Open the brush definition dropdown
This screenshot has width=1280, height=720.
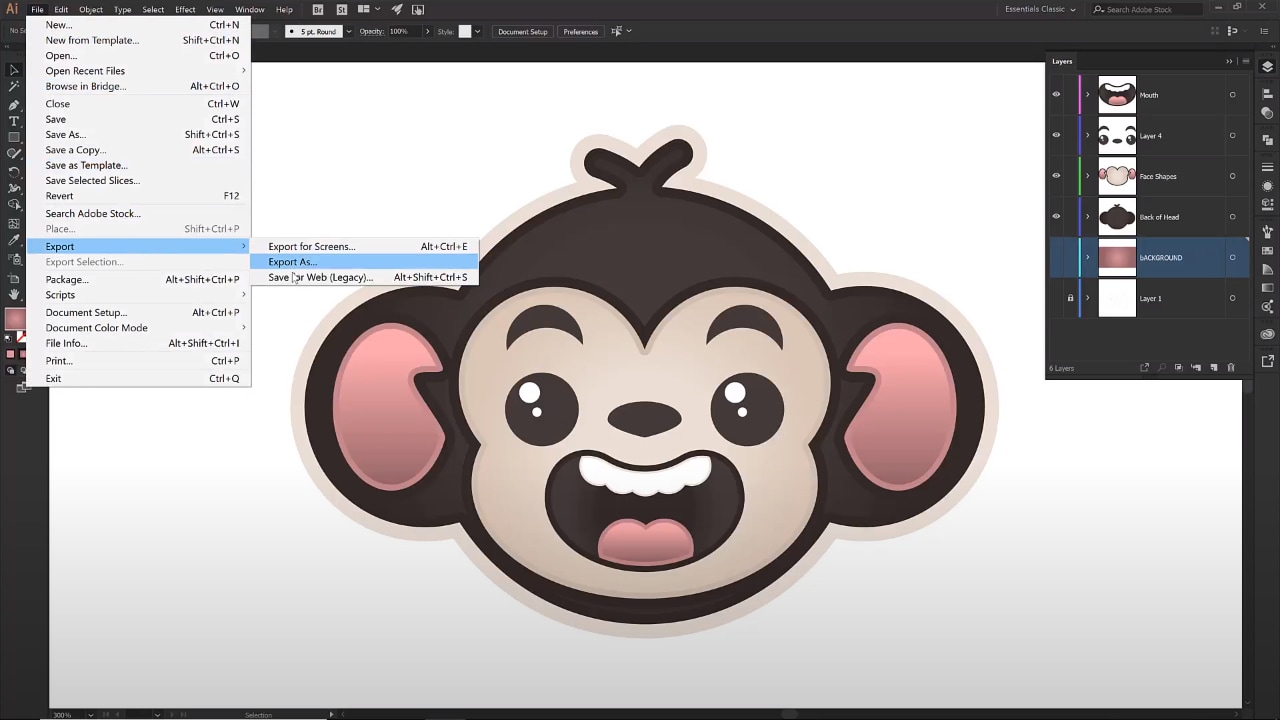click(x=347, y=31)
